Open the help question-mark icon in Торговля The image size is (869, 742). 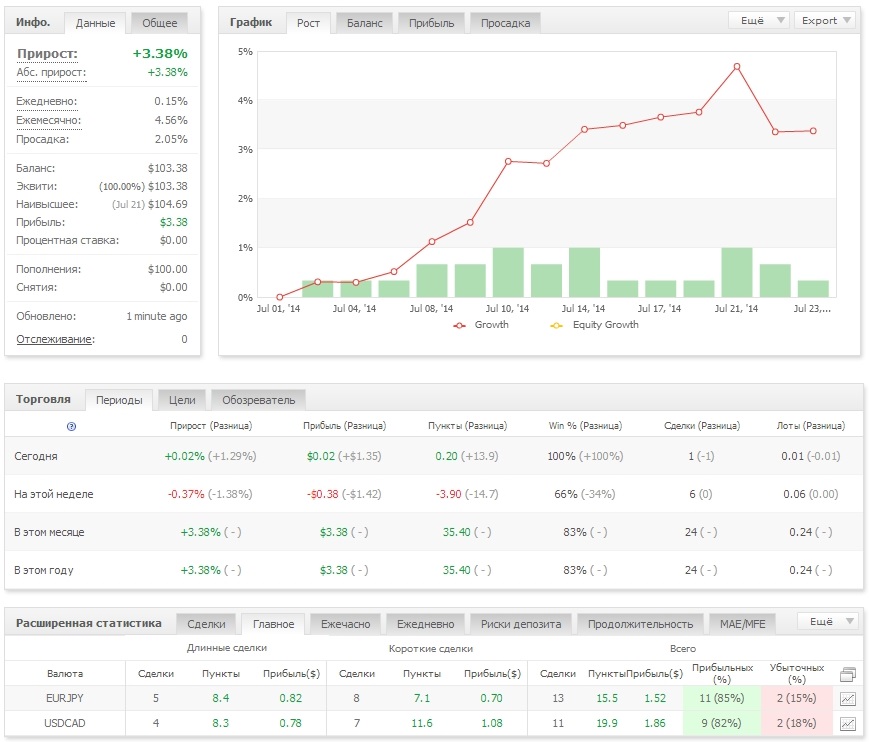point(71,426)
